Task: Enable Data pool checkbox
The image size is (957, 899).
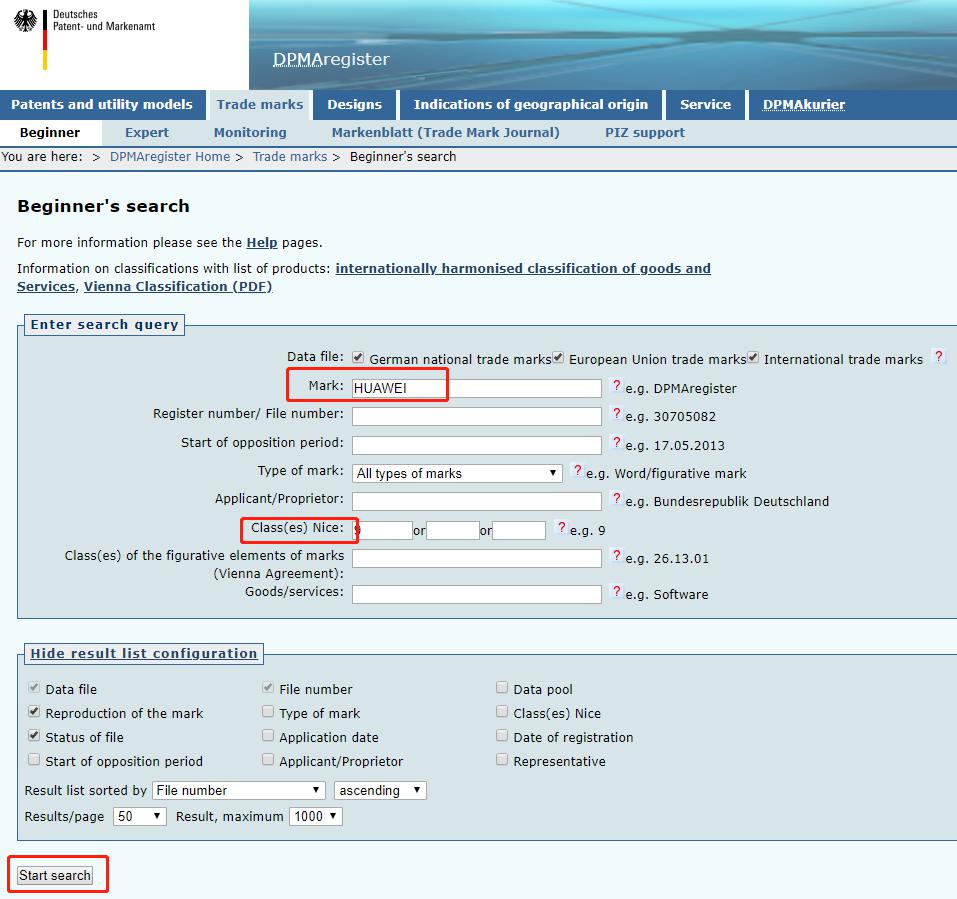Action: click(502, 688)
